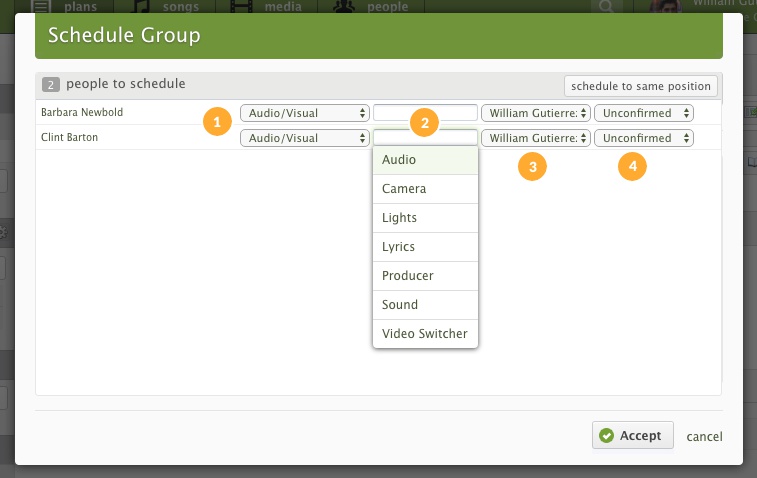Click the Schedule Group dialog title
This screenshot has height=478, width=757.
[x=124, y=35]
